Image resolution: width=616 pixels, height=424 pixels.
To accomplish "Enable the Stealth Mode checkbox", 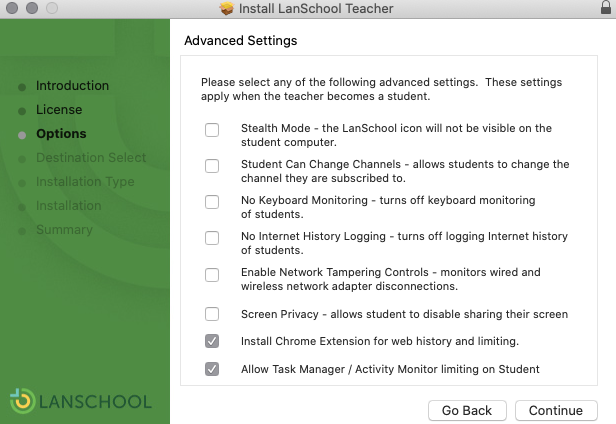I will tap(212, 130).
